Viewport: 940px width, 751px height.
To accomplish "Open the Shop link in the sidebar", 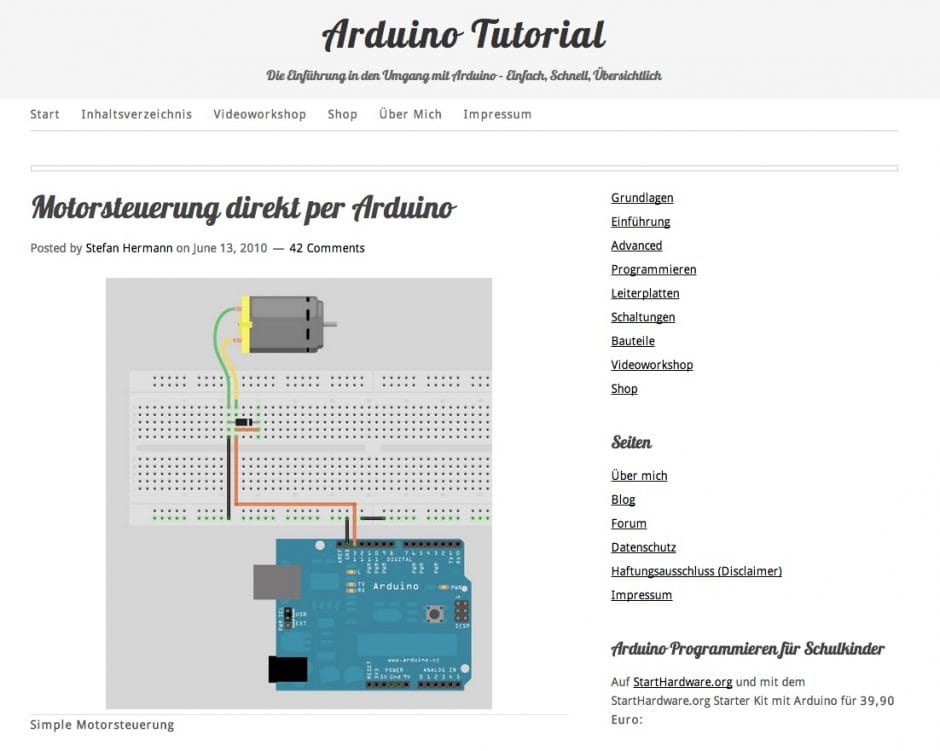I will tap(624, 389).
